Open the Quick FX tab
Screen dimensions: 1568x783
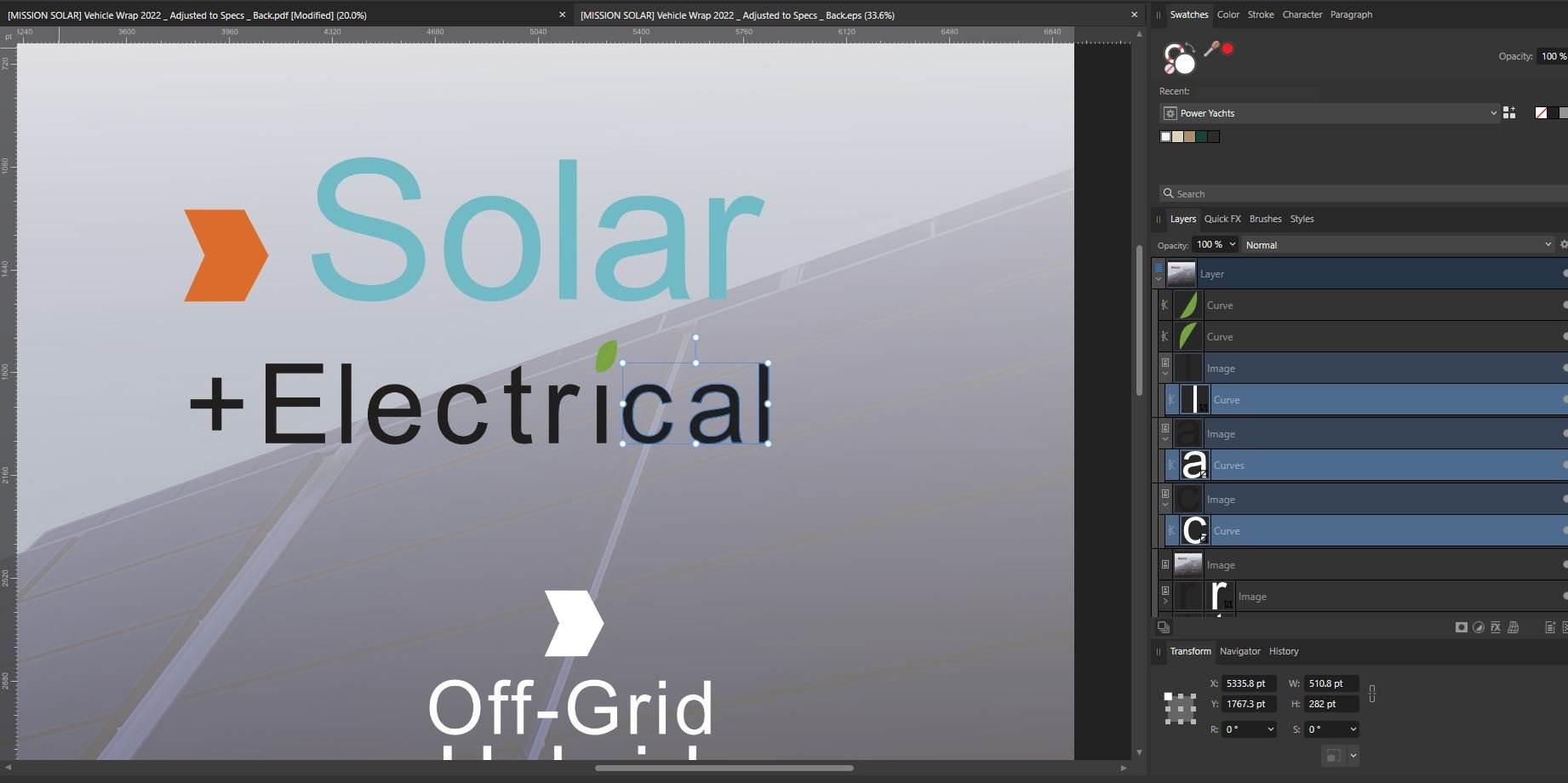[1222, 219]
